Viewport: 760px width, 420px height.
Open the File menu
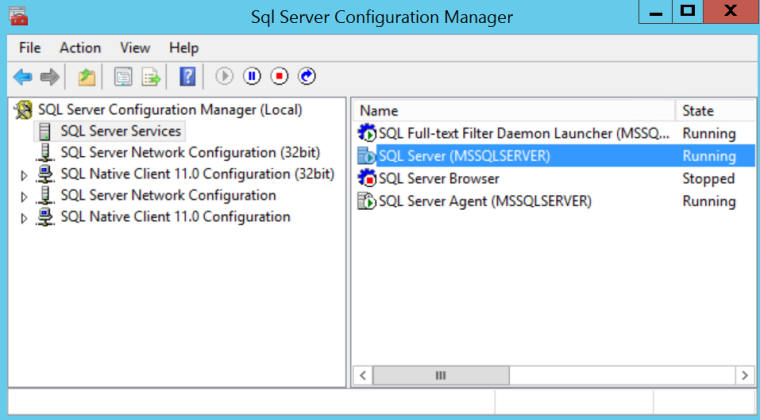[30, 48]
